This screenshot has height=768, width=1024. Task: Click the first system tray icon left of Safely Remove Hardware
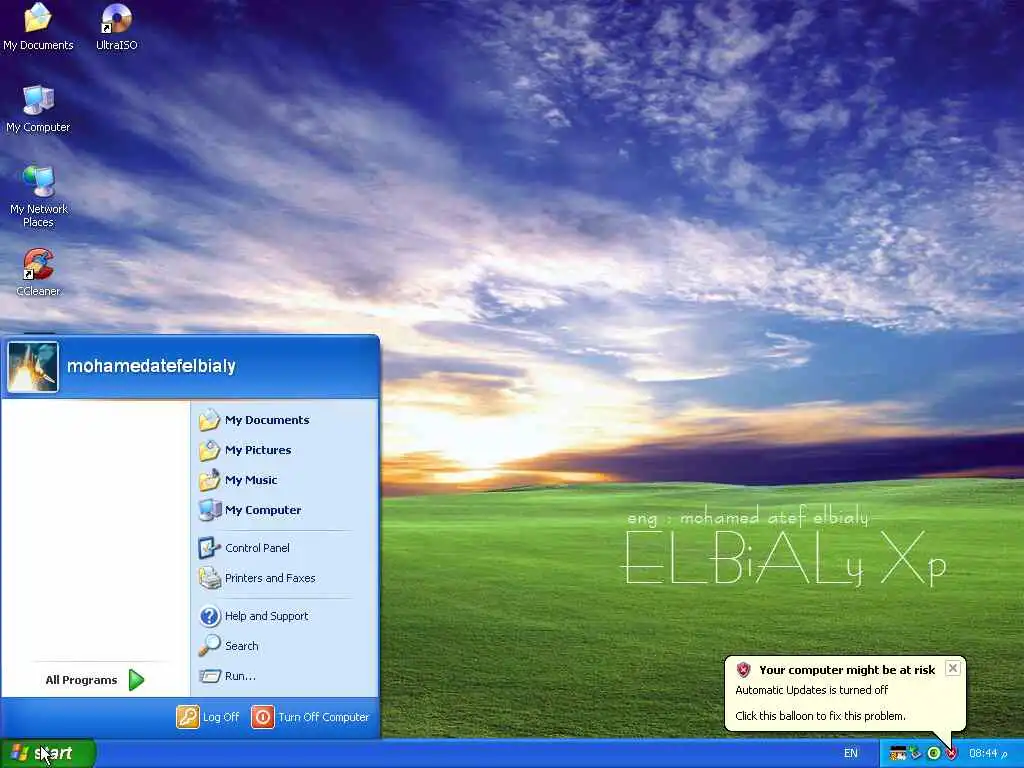(x=898, y=754)
